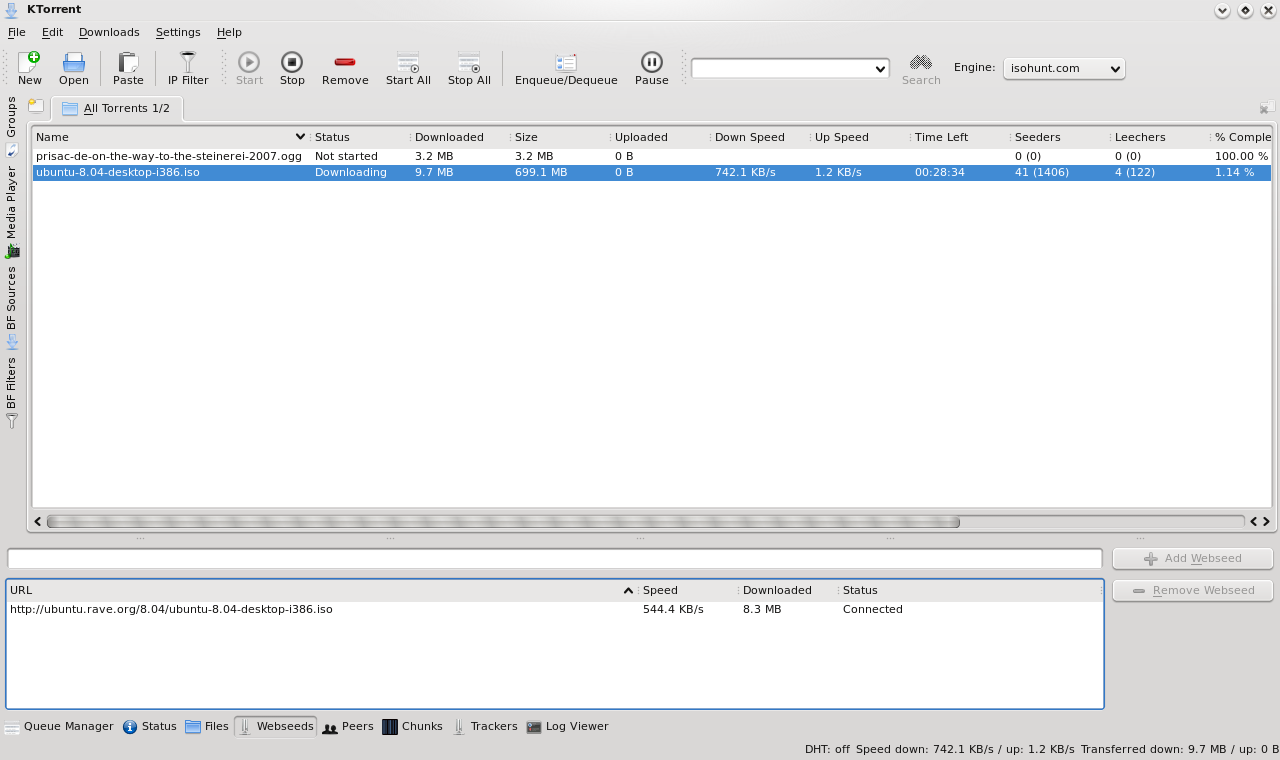
Task: Click the webseed 544.4 KB/s speed value
Action: coord(673,609)
